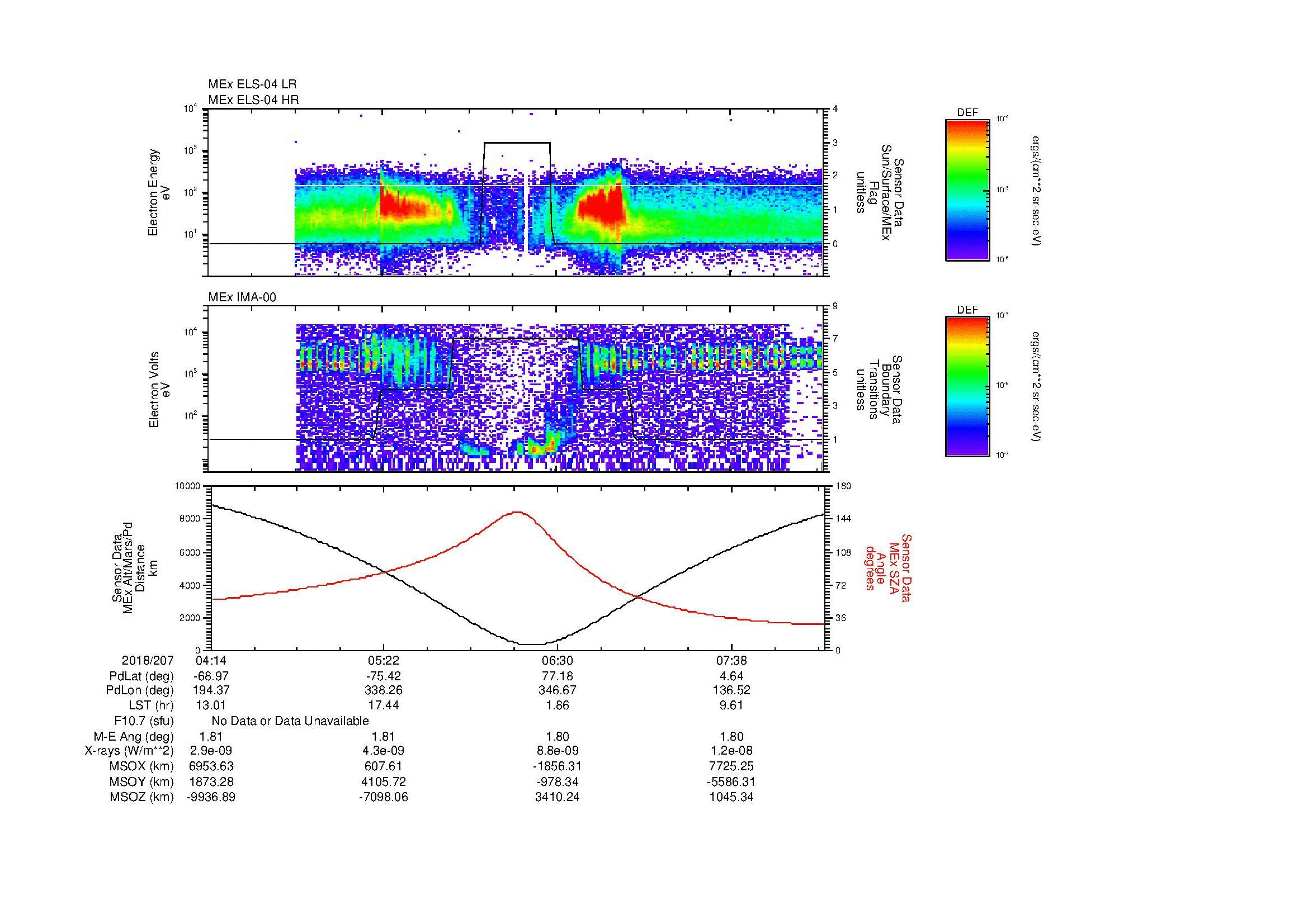Viewport: 1308px width, 924px height.
Task: Click the time tick label '06:30'
Action: point(557,660)
